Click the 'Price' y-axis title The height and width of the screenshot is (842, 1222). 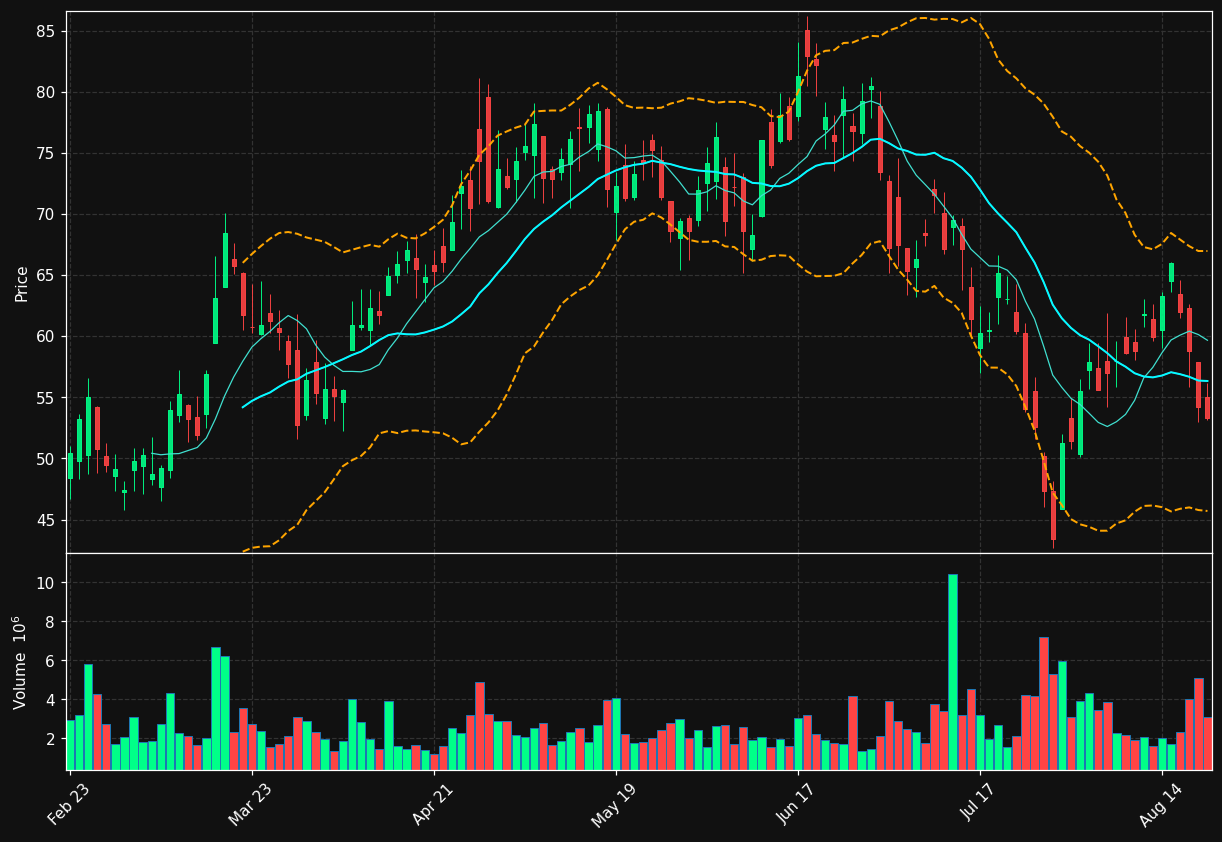pos(21,283)
